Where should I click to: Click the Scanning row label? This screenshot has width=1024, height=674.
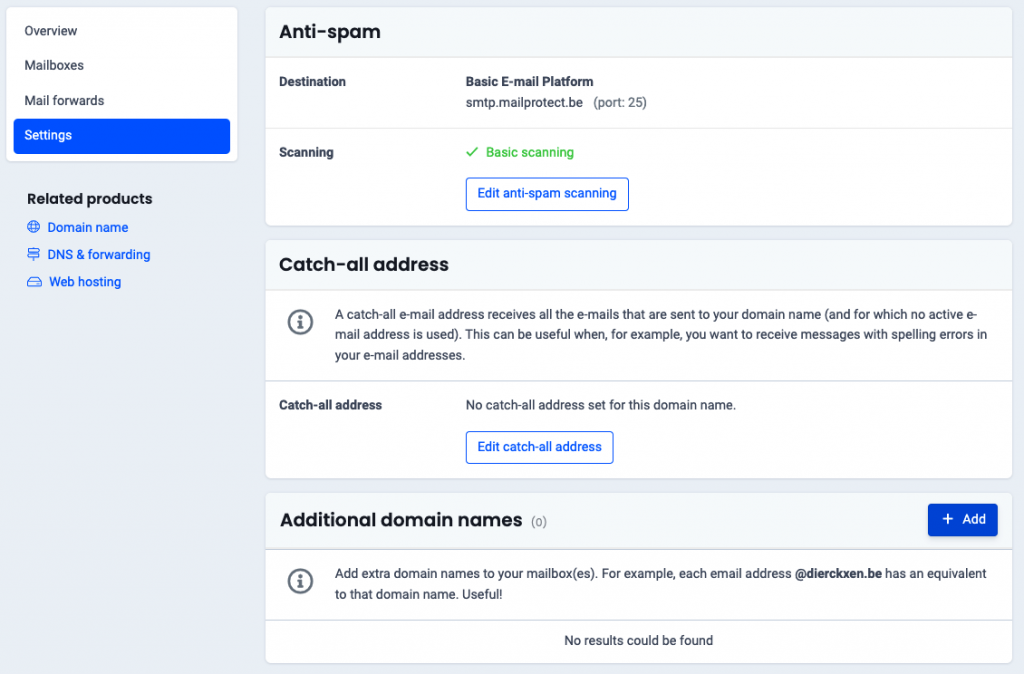pos(306,152)
